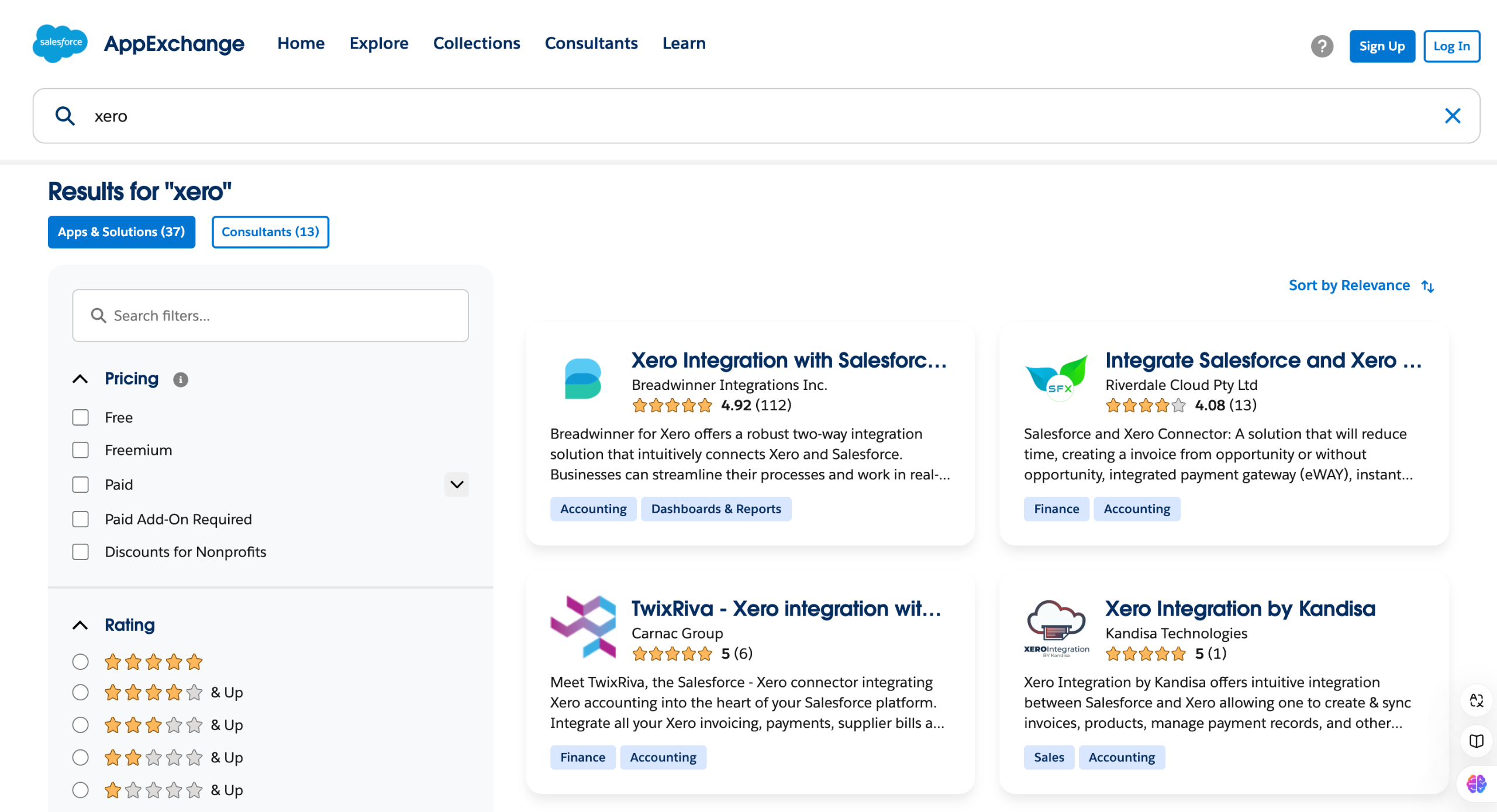Switch to the Consultants (13) tab

coord(270,232)
